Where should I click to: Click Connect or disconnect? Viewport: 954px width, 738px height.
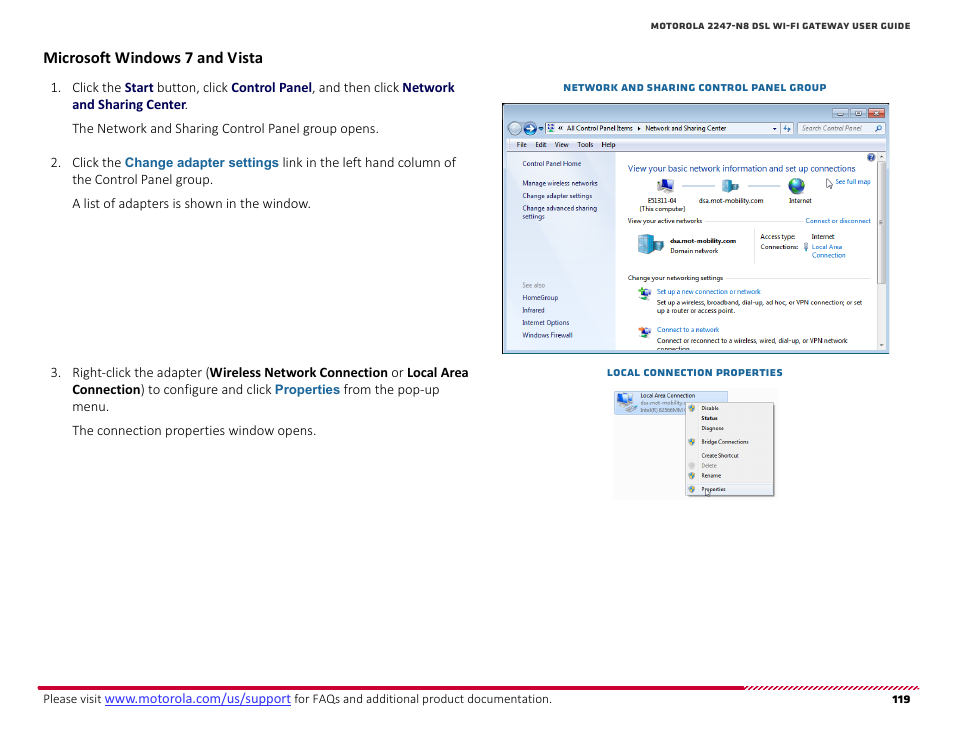coord(838,220)
